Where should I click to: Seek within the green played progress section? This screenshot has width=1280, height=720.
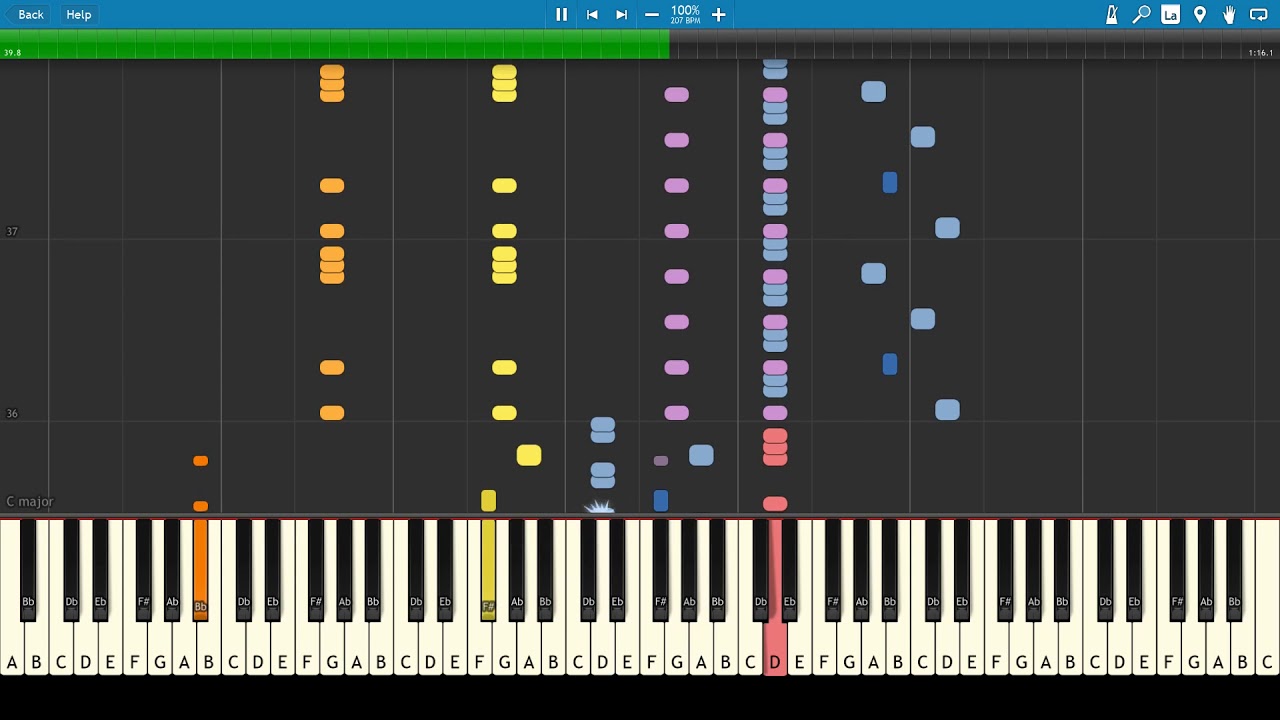(335, 44)
